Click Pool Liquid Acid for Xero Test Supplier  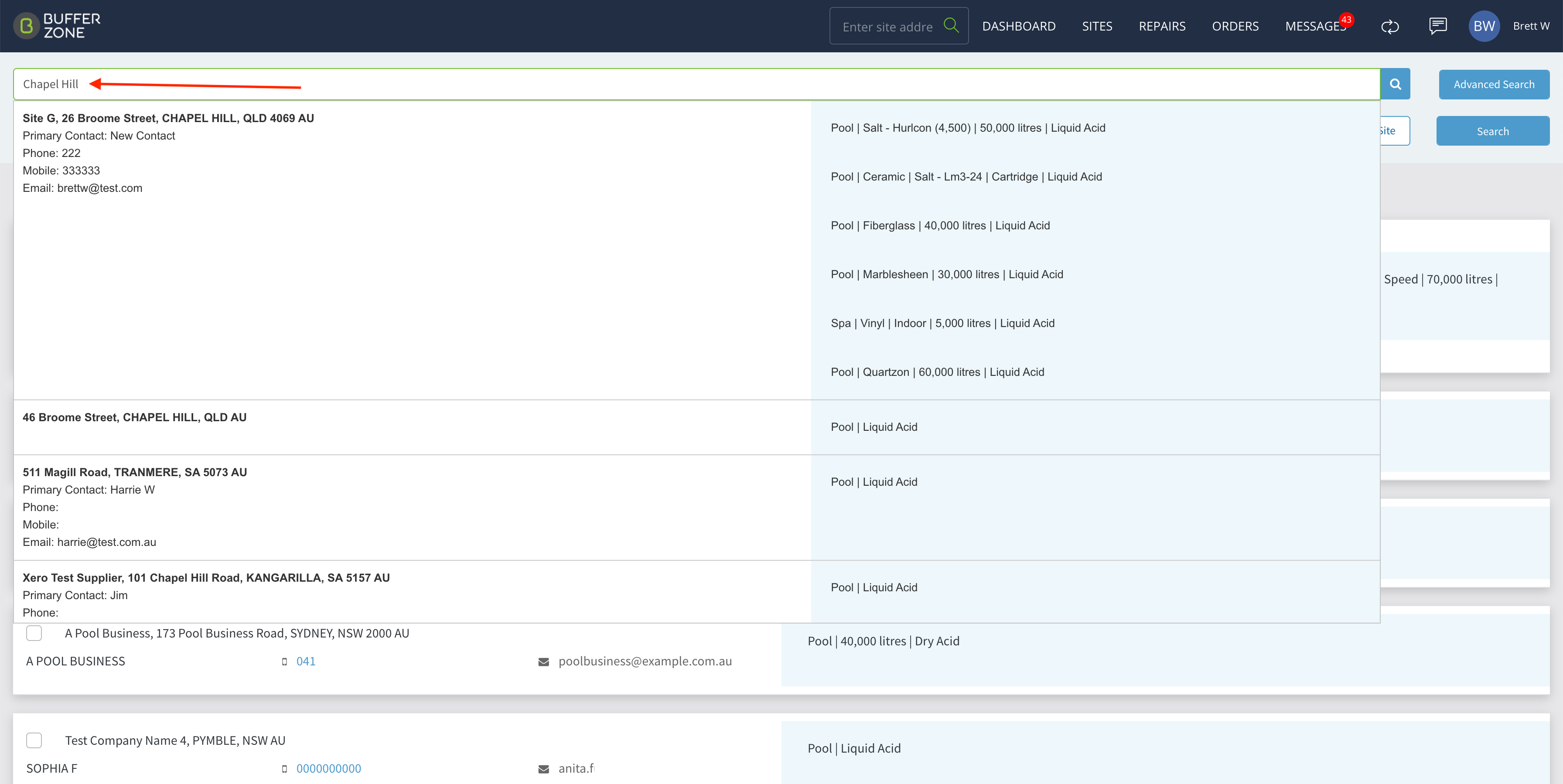(874, 587)
